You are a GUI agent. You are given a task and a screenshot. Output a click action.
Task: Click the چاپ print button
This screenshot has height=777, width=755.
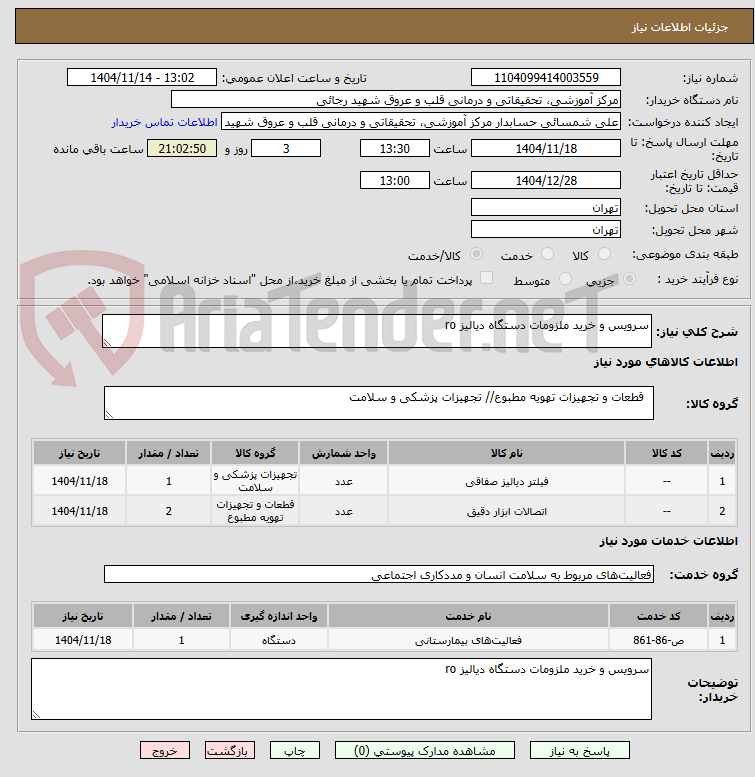point(294,750)
